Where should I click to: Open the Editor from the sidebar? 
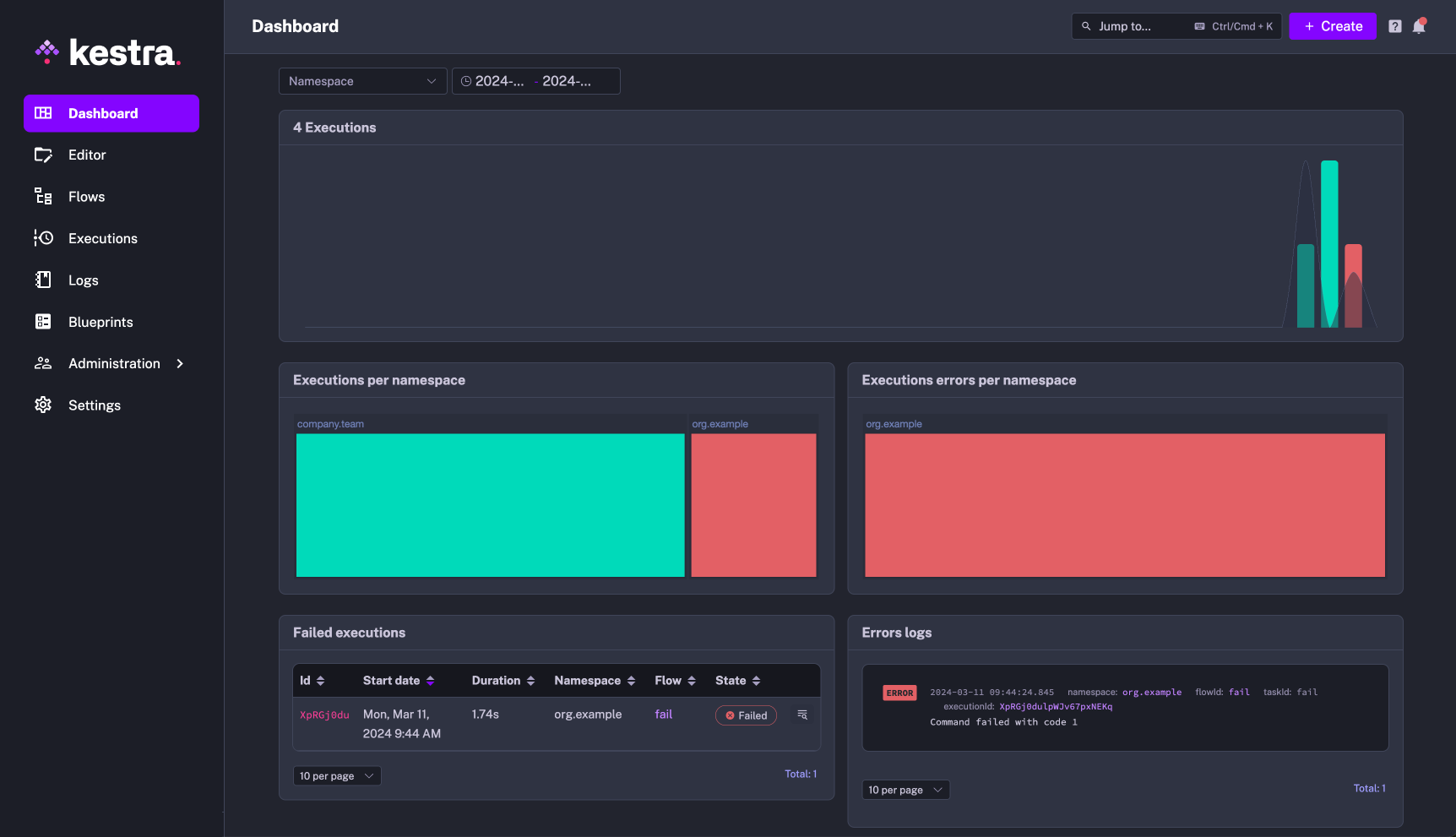pyautogui.click(x=87, y=155)
